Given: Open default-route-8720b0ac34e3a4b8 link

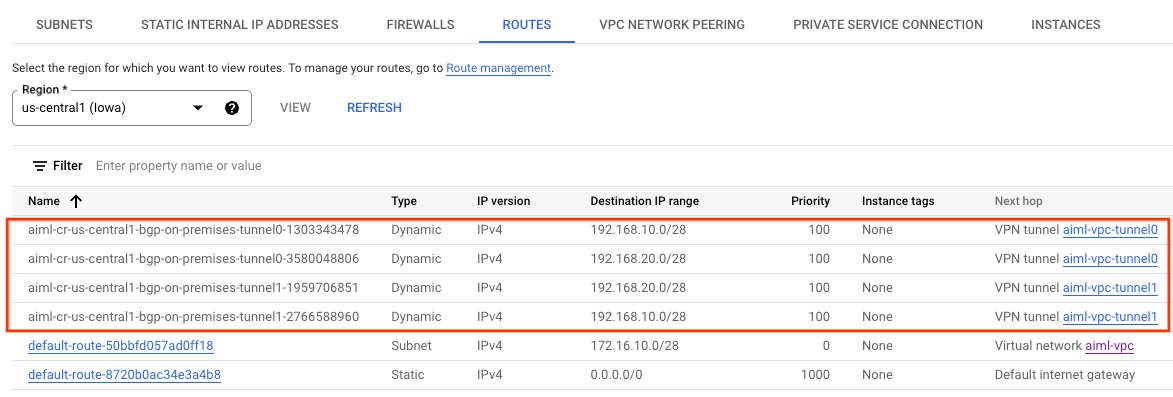Looking at the screenshot, I should [x=124, y=375].
